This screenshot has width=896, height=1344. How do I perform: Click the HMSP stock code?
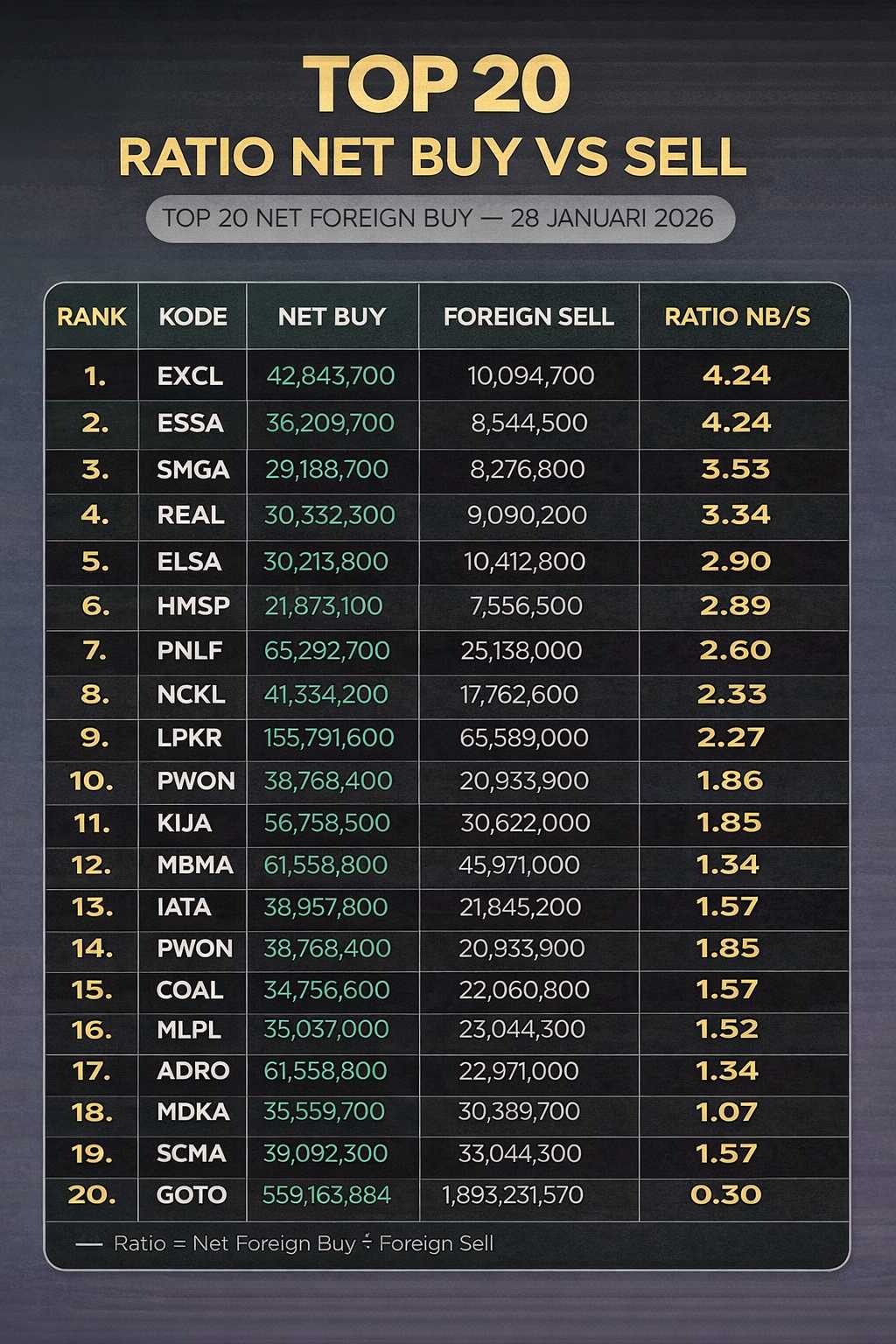click(x=193, y=606)
